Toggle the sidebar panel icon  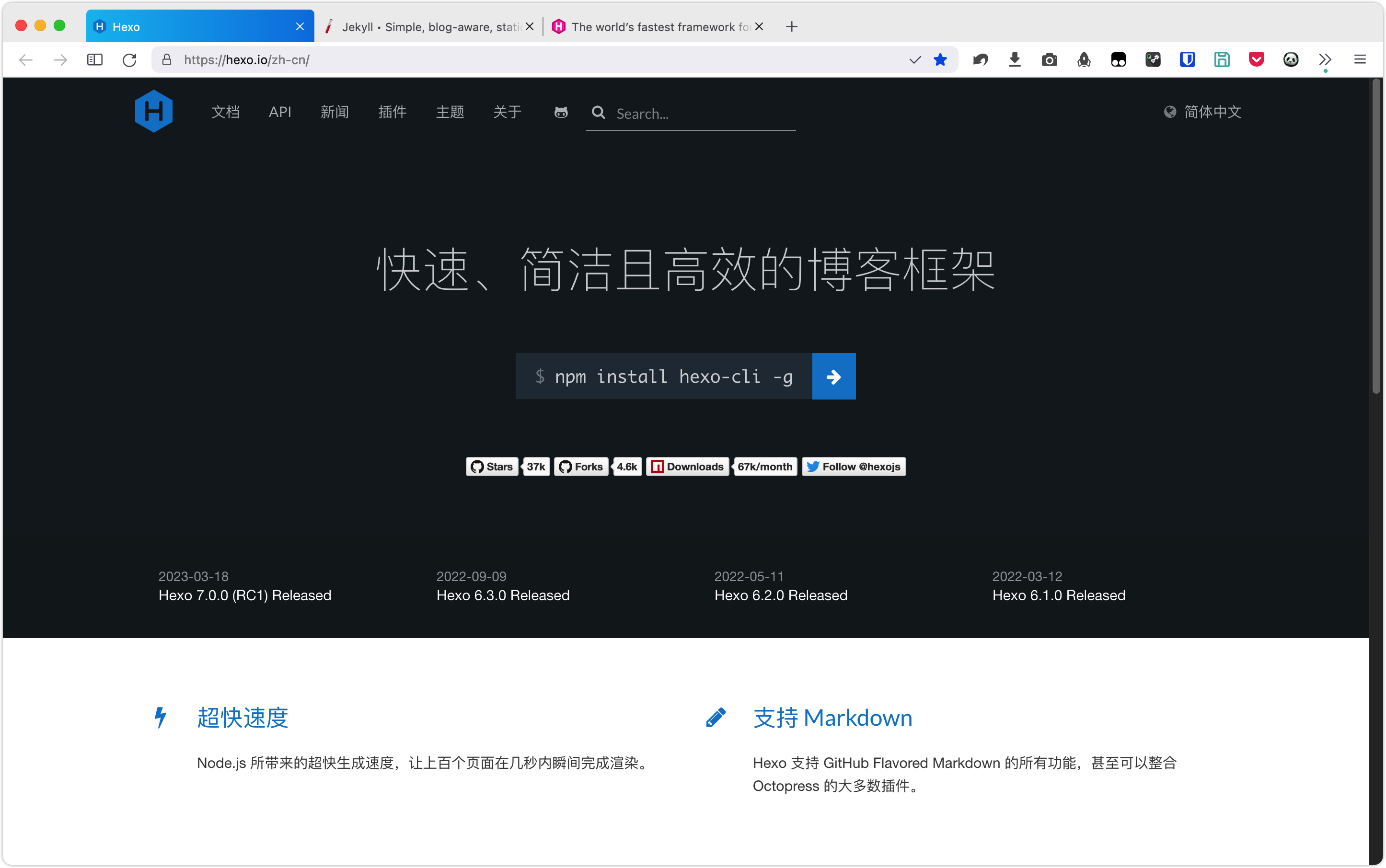tap(95, 60)
